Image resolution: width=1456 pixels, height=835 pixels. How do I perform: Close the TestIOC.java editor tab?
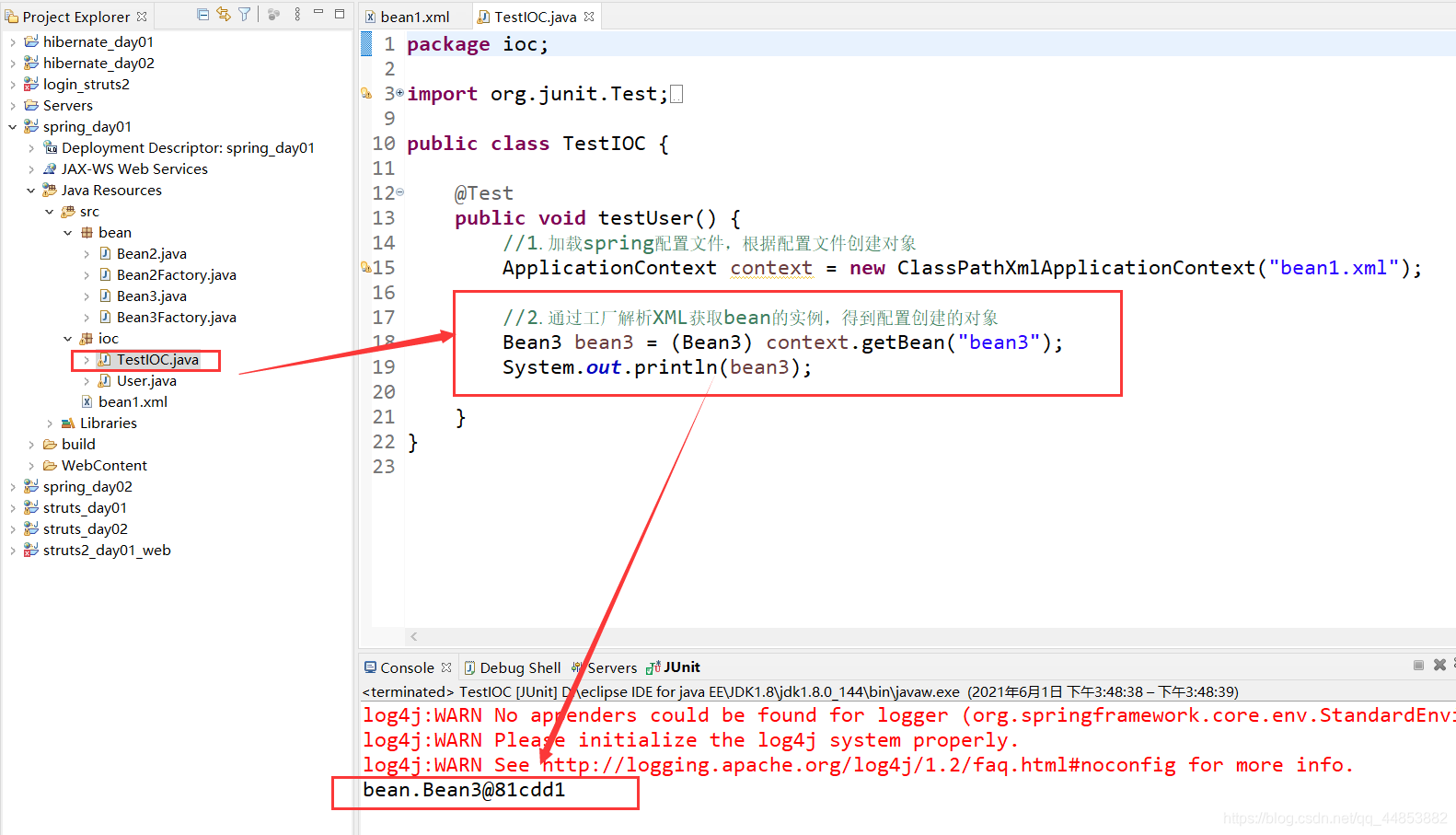[x=589, y=17]
